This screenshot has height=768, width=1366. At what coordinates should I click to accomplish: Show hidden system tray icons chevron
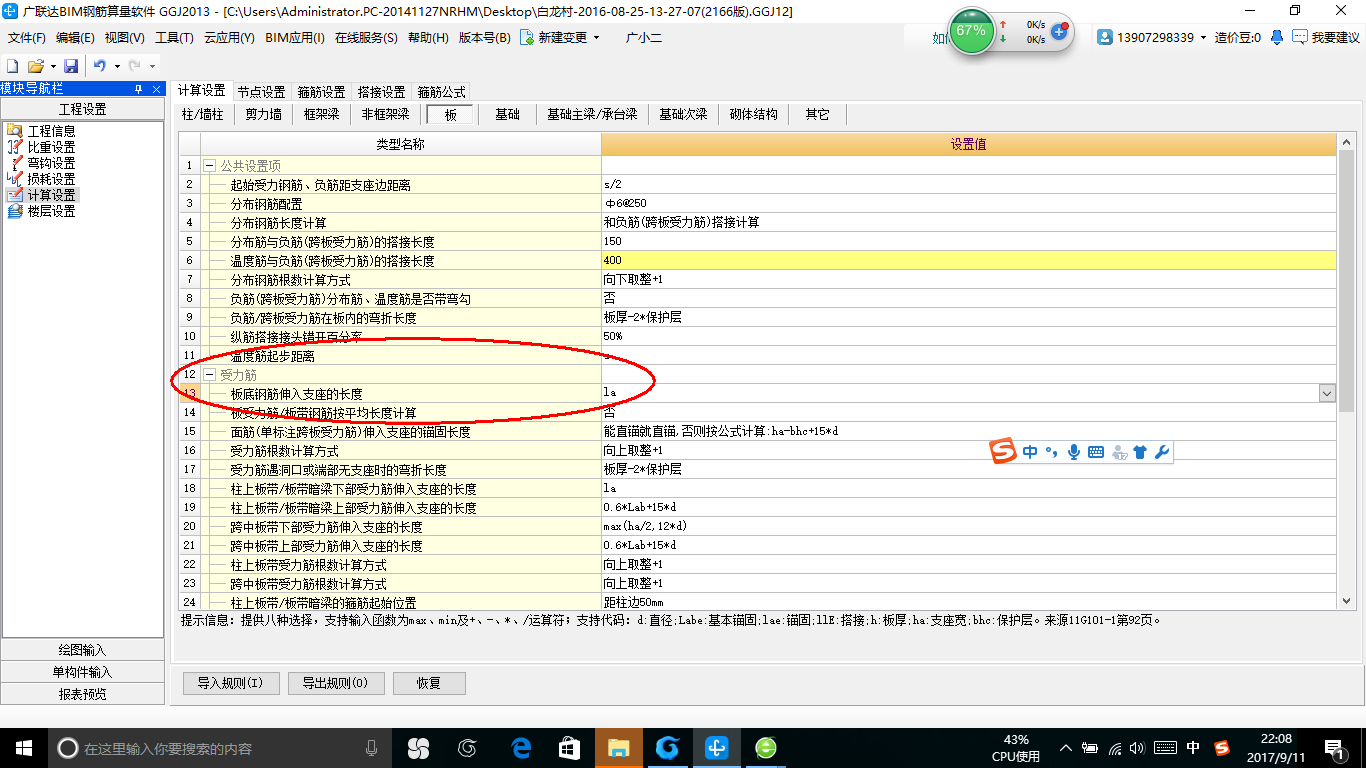1067,748
